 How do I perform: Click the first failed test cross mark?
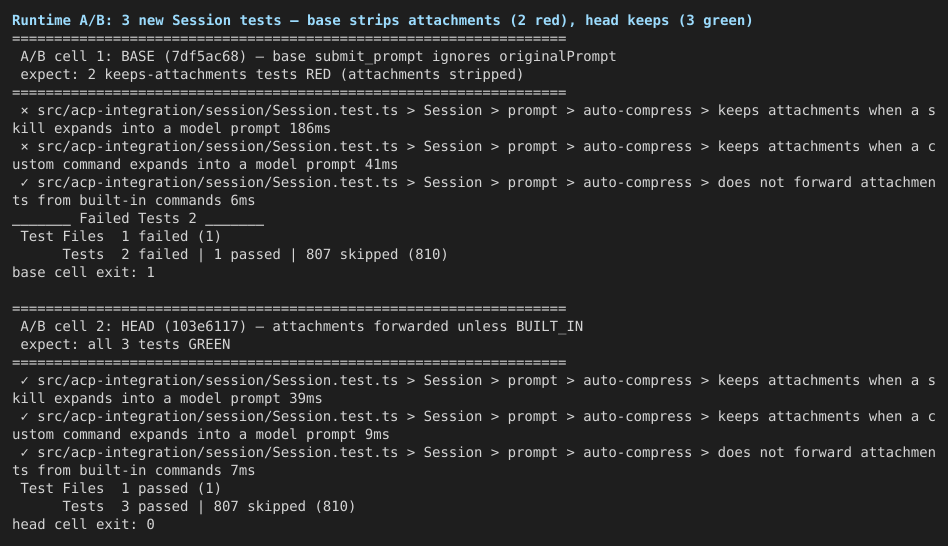click(x=25, y=111)
